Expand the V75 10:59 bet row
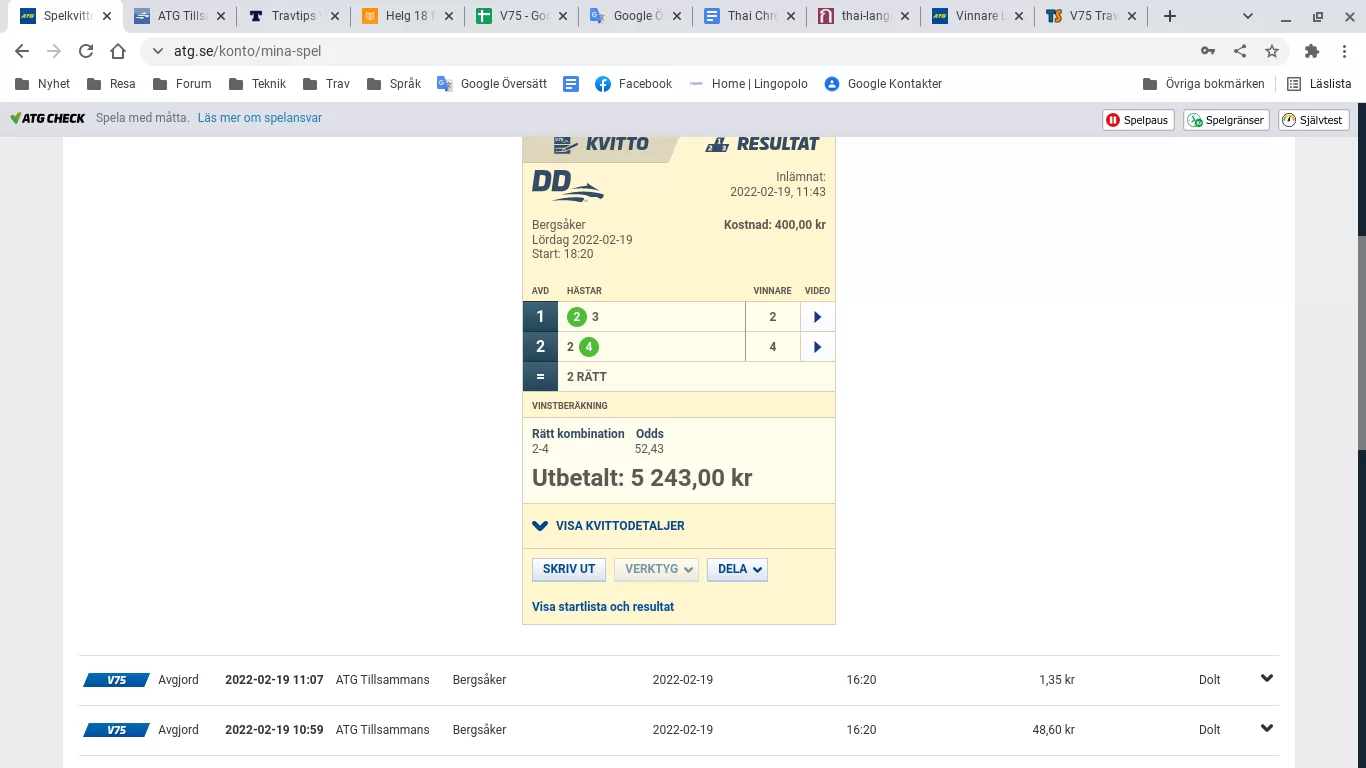The width and height of the screenshot is (1366, 768). pyautogui.click(x=1267, y=729)
